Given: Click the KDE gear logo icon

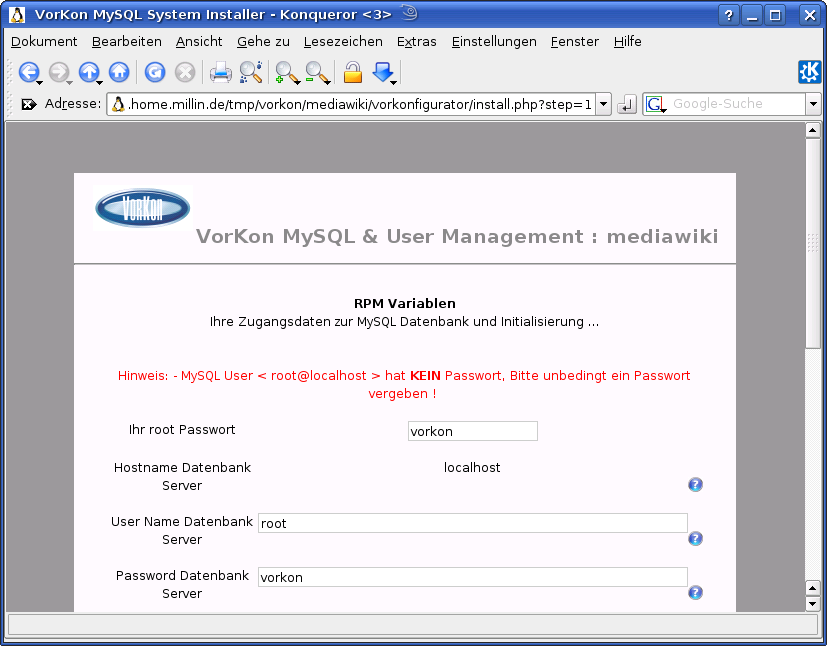Looking at the screenshot, I should 810,72.
